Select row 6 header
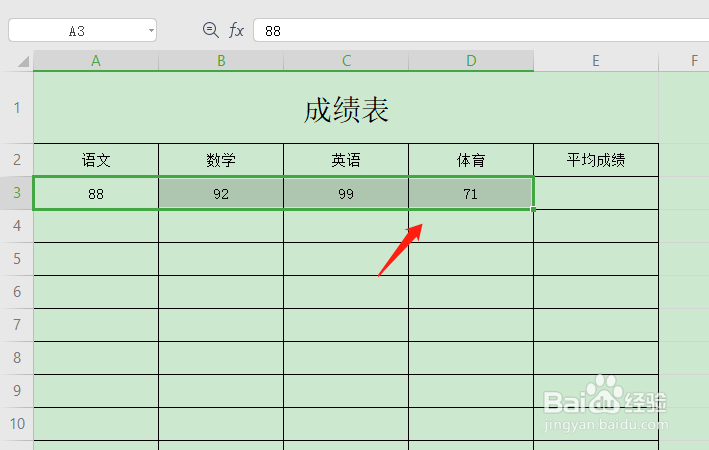Screen dimensions: 709x450 pos(17,292)
